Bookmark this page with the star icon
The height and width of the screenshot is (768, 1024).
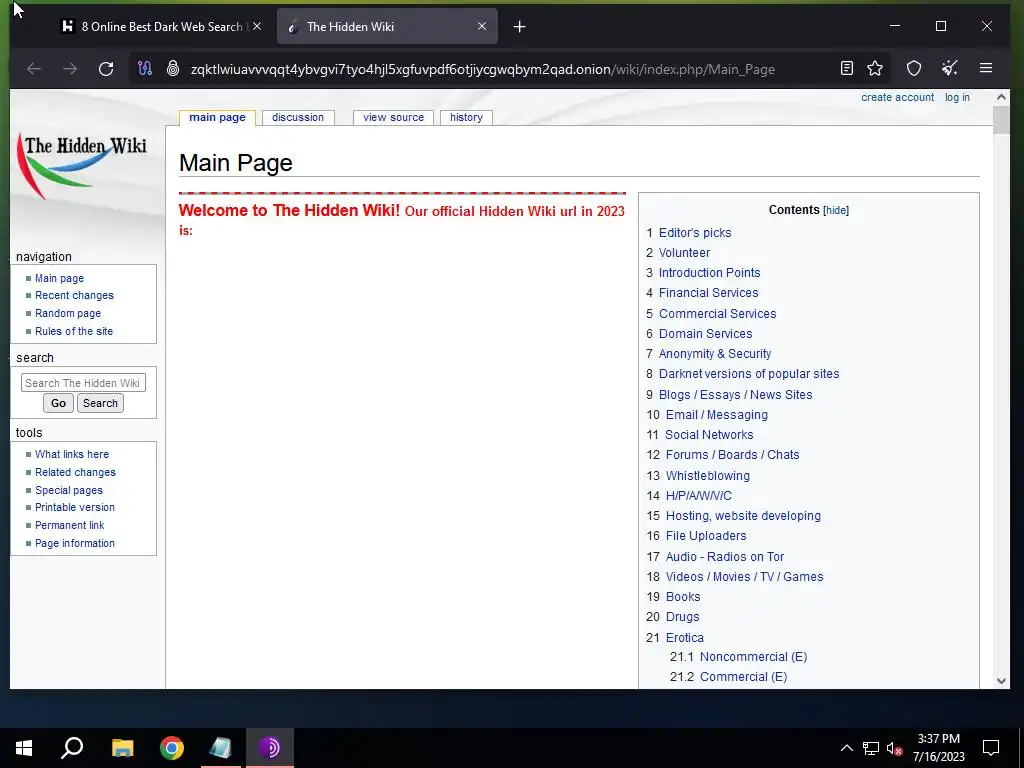[875, 69]
